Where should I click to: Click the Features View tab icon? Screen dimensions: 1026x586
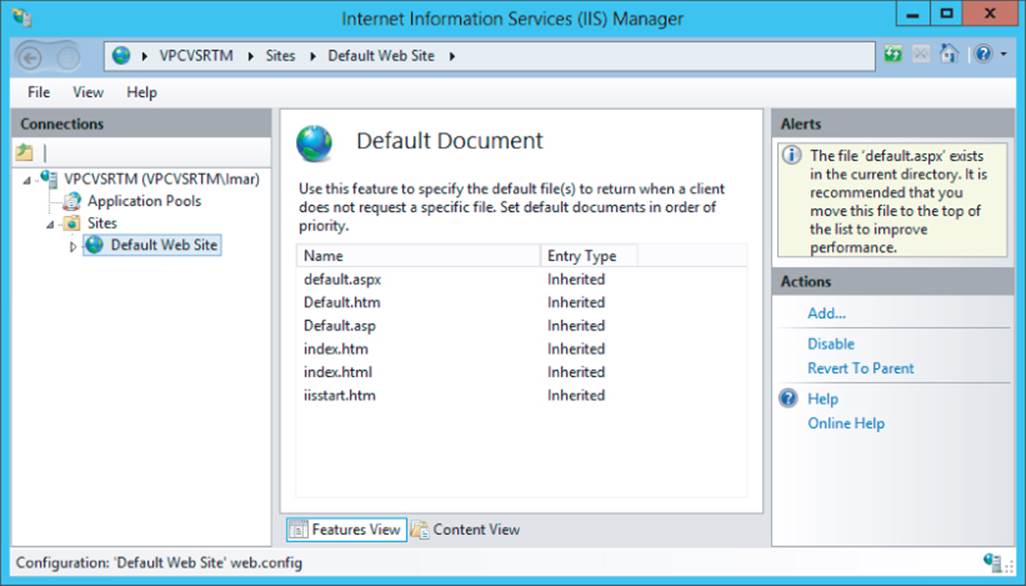298,530
